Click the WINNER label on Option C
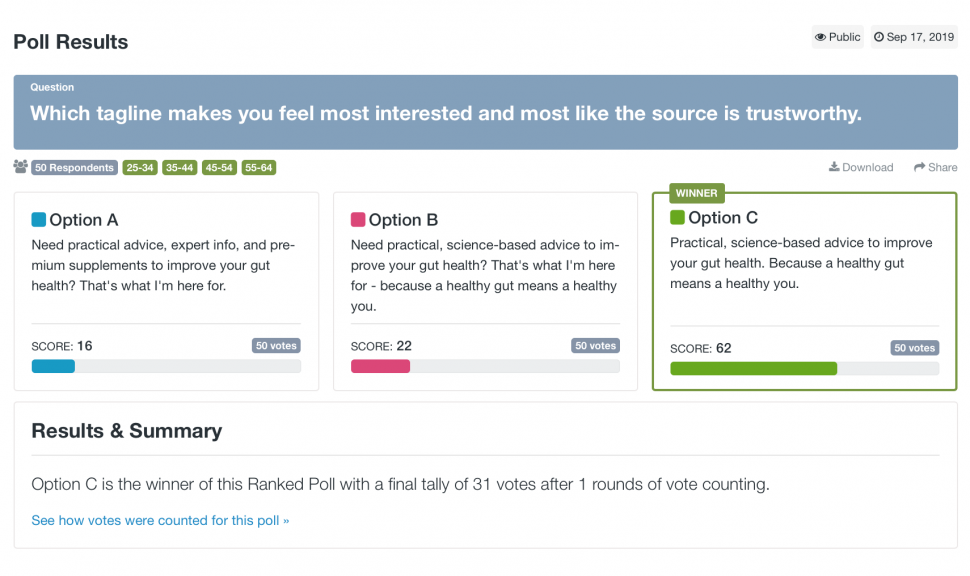This screenshot has width=970, height=576. tap(696, 193)
